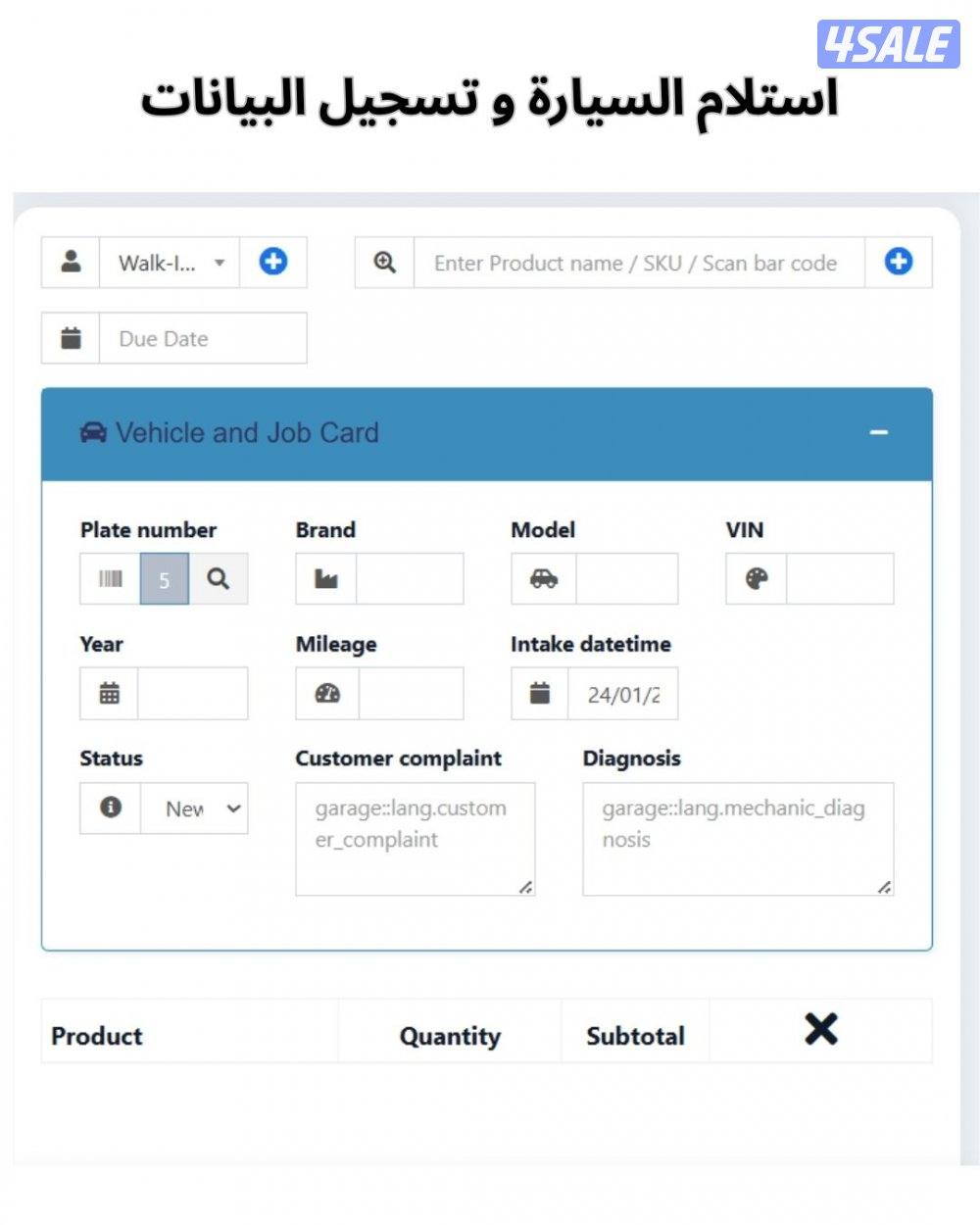This screenshot has width=980, height=1225.
Task: Click the X icon in table header
Action: pyautogui.click(x=820, y=1029)
